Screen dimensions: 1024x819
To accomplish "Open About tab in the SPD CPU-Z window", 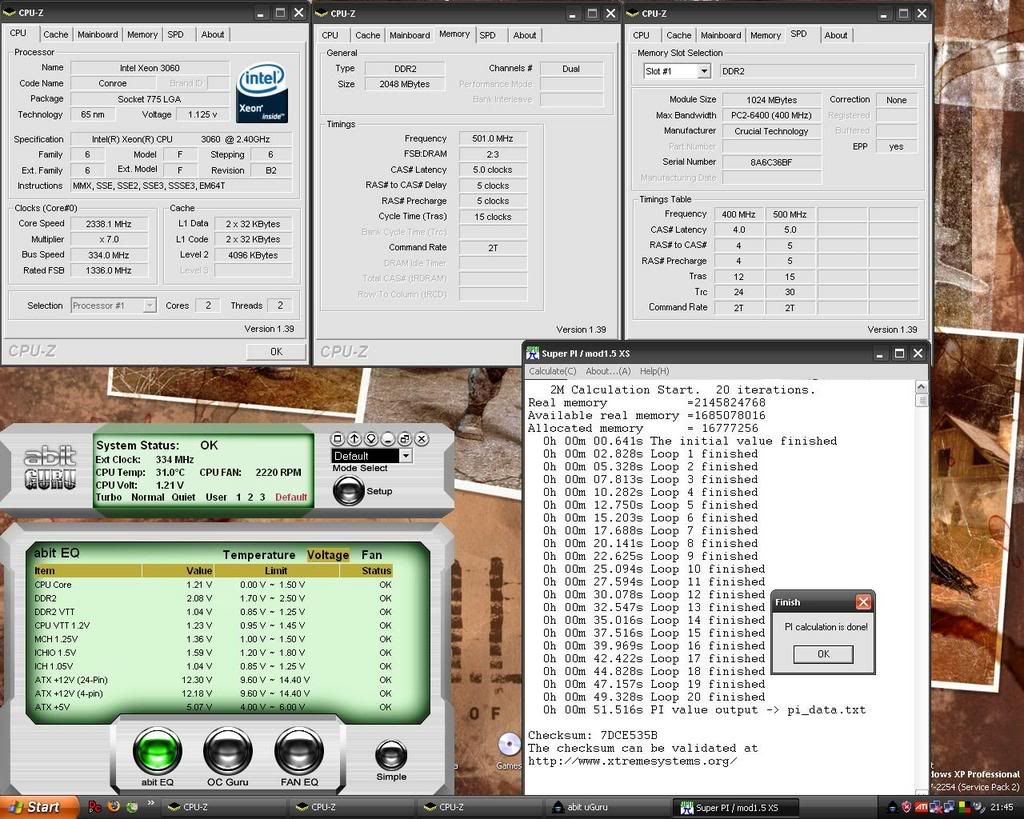I will [x=836, y=35].
